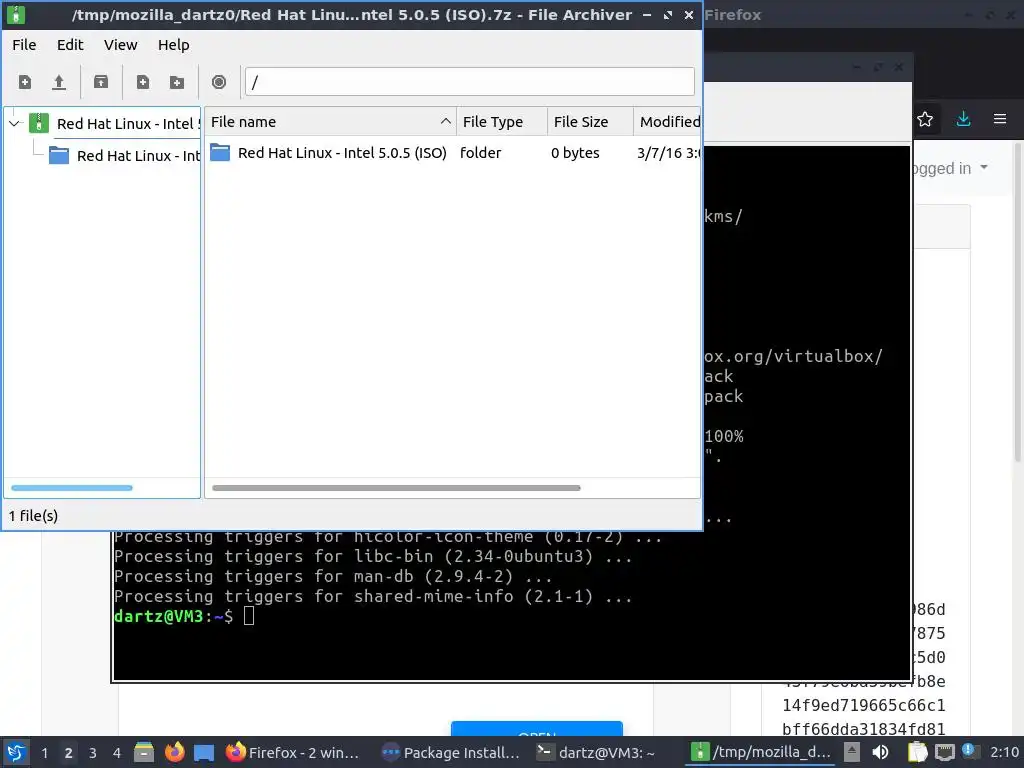Launch file manager from taskbar quick launch
The image size is (1024, 768).
pyautogui.click(x=144, y=753)
